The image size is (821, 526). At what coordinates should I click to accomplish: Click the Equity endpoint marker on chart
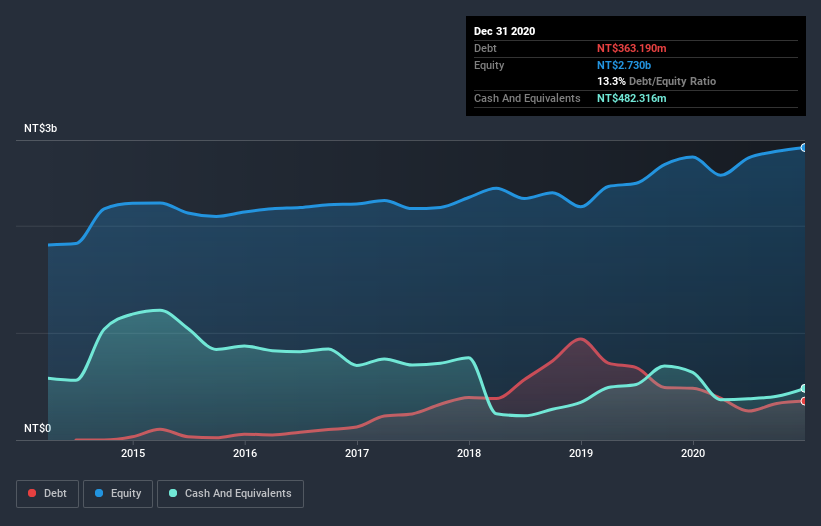tap(804, 148)
